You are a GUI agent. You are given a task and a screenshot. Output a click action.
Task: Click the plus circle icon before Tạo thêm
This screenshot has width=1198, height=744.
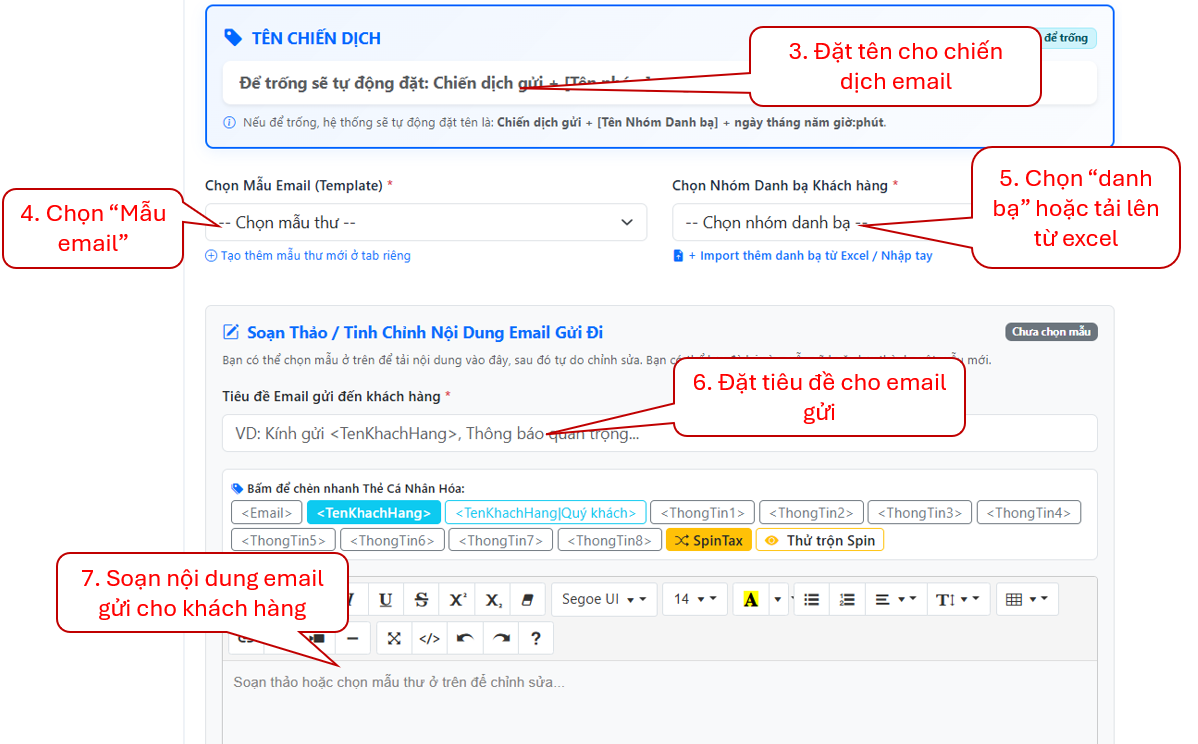click(x=211, y=256)
